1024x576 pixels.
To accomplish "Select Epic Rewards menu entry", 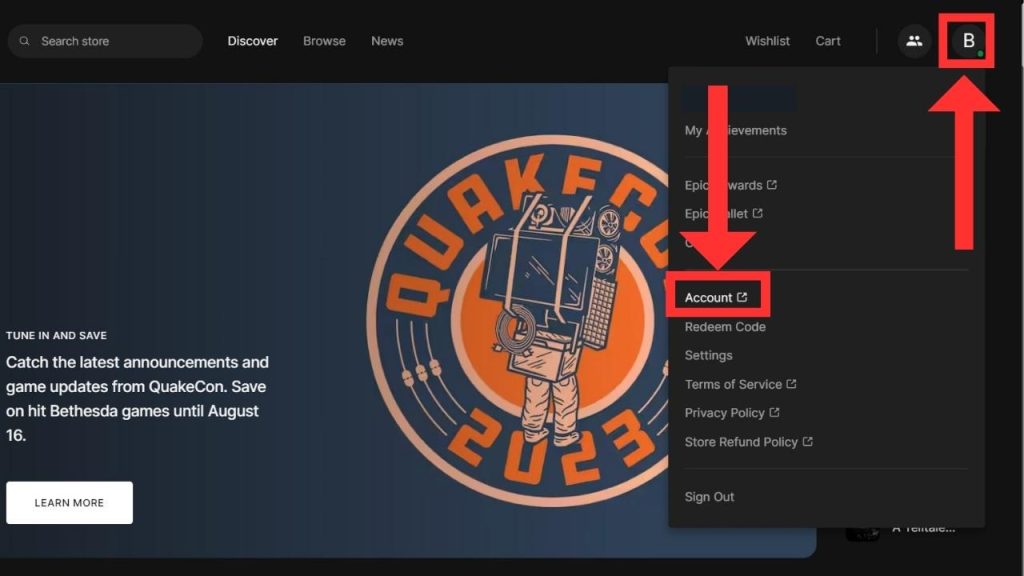I will click(x=730, y=185).
